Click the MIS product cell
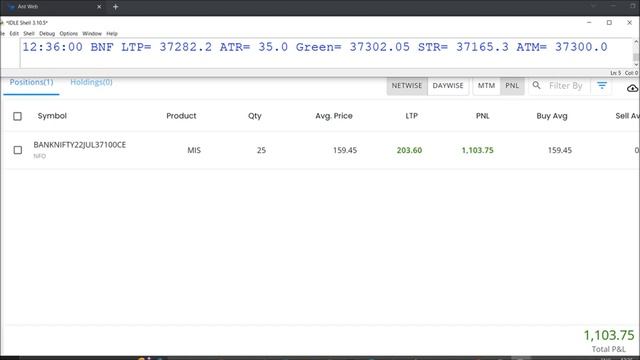This screenshot has height=360, width=640. click(194, 150)
